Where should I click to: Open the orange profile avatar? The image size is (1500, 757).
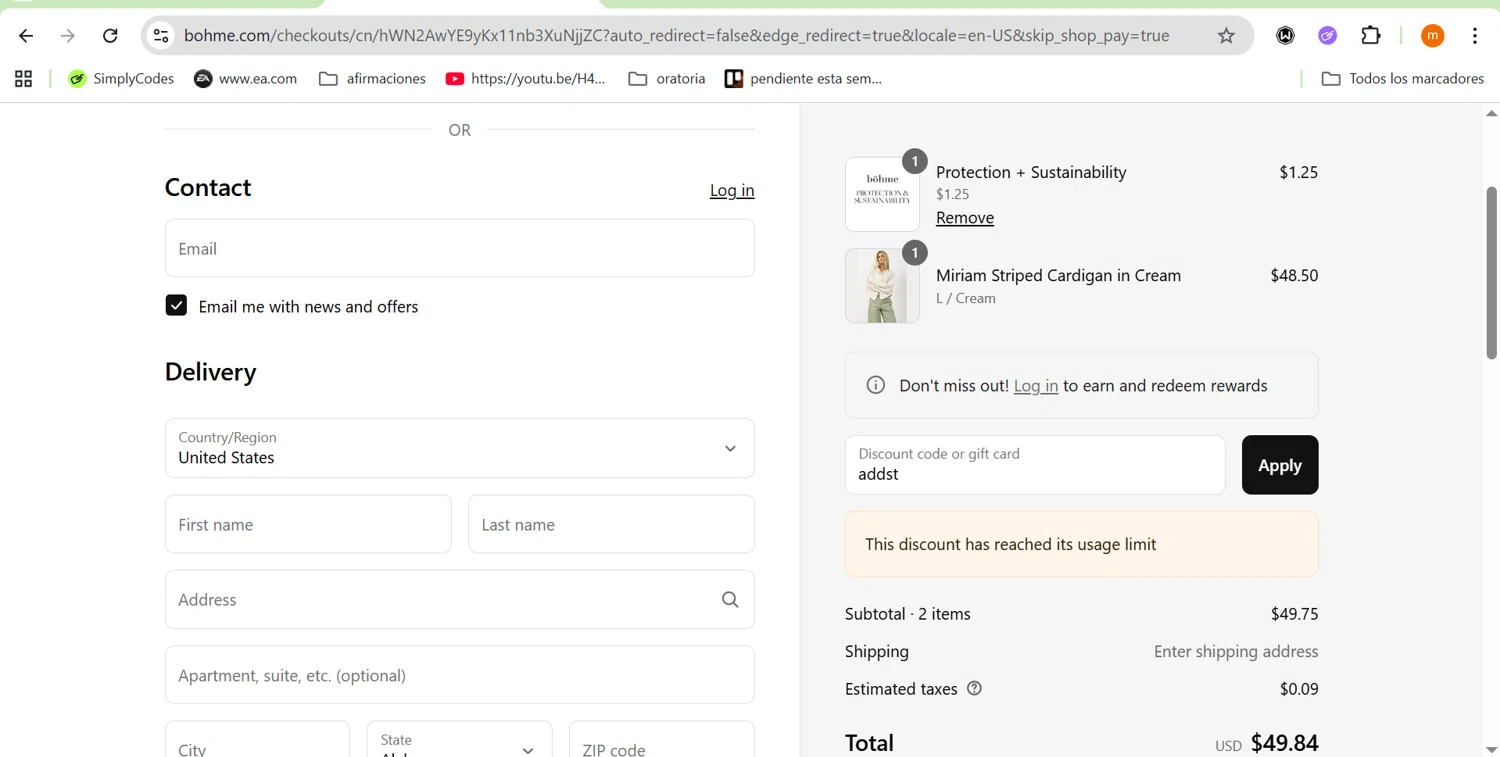(1432, 36)
